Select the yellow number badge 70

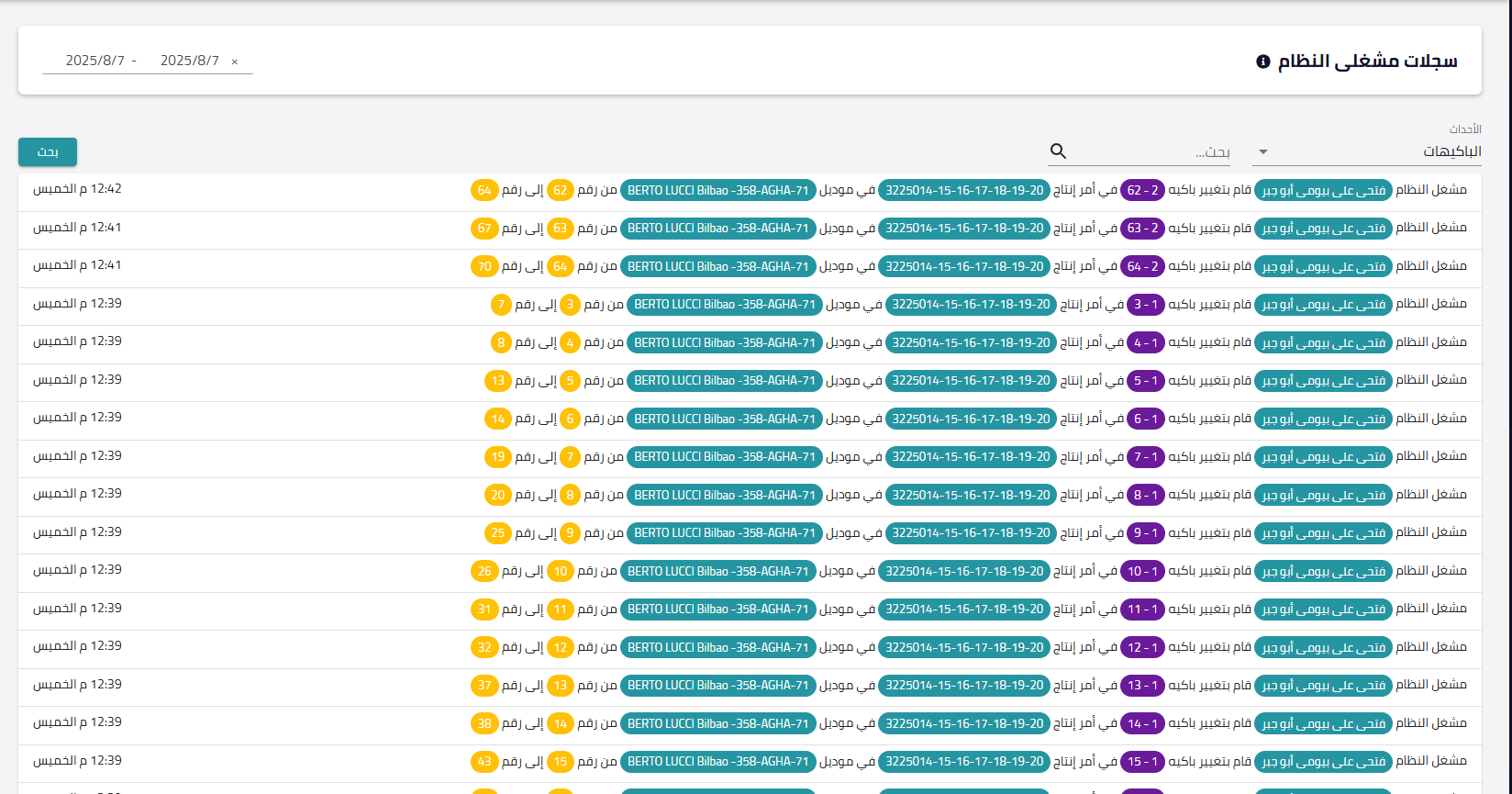pos(484,266)
